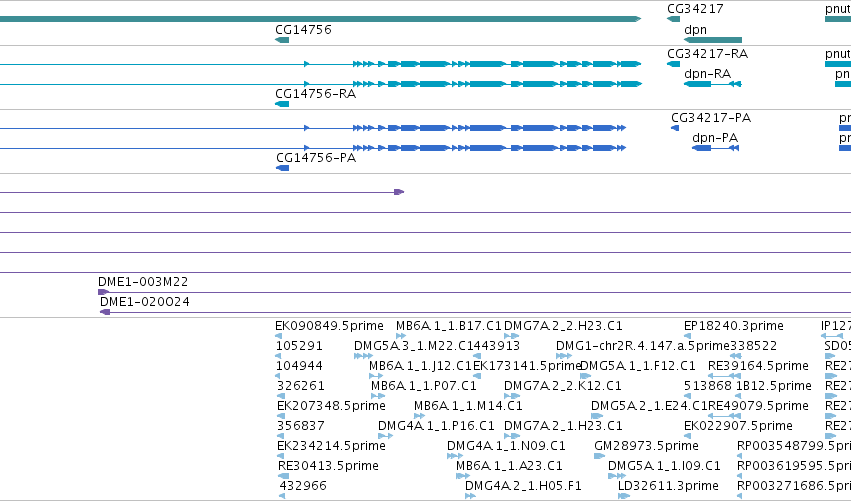Open the dpn-RA transcript label
Screen dimensions: 851x501
707,74
